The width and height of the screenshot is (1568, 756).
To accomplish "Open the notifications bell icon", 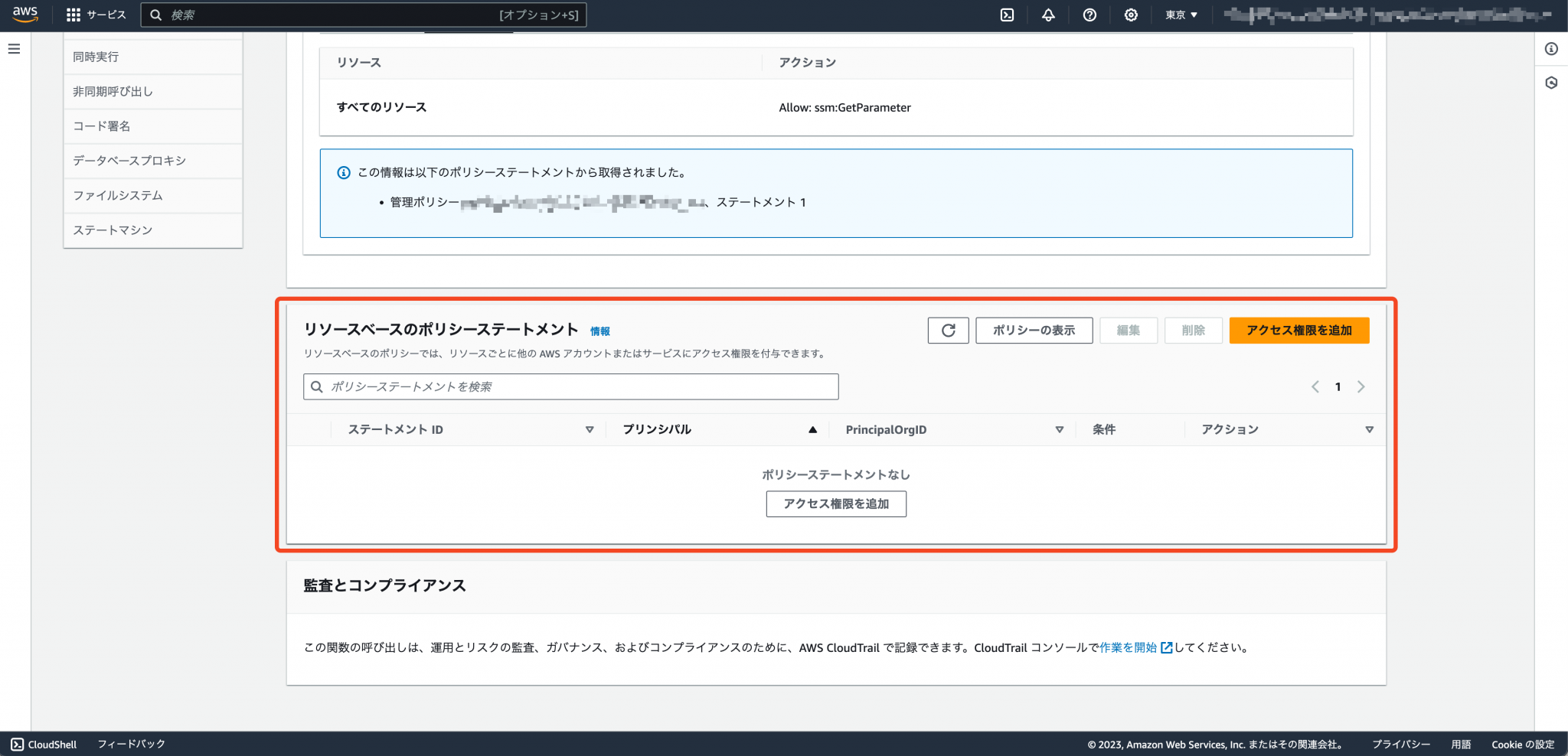I will pyautogui.click(x=1048, y=15).
